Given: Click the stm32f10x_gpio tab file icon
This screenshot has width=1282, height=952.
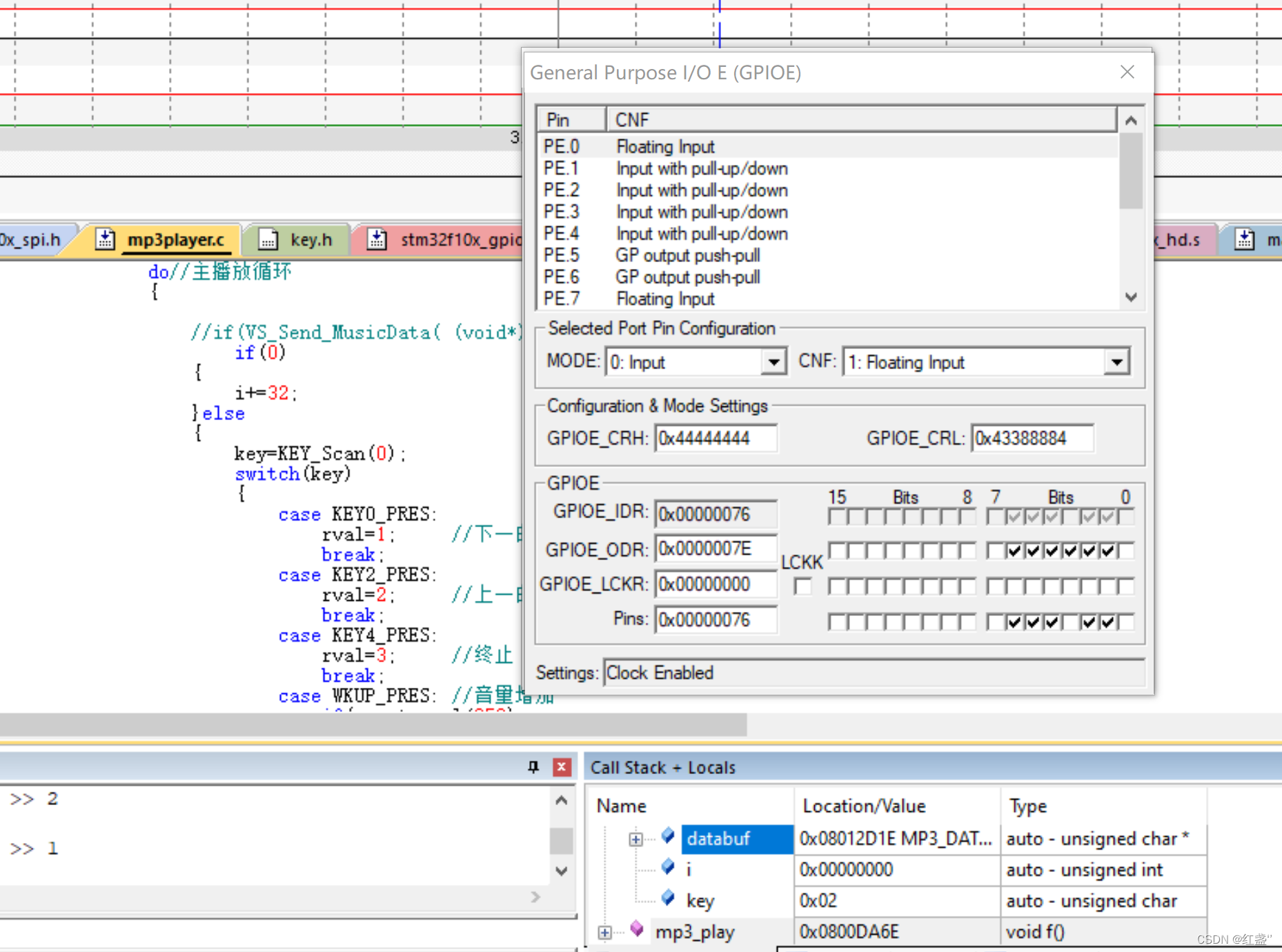Looking at the screenshot, I should pyautogui.click(x=377, y=239).
